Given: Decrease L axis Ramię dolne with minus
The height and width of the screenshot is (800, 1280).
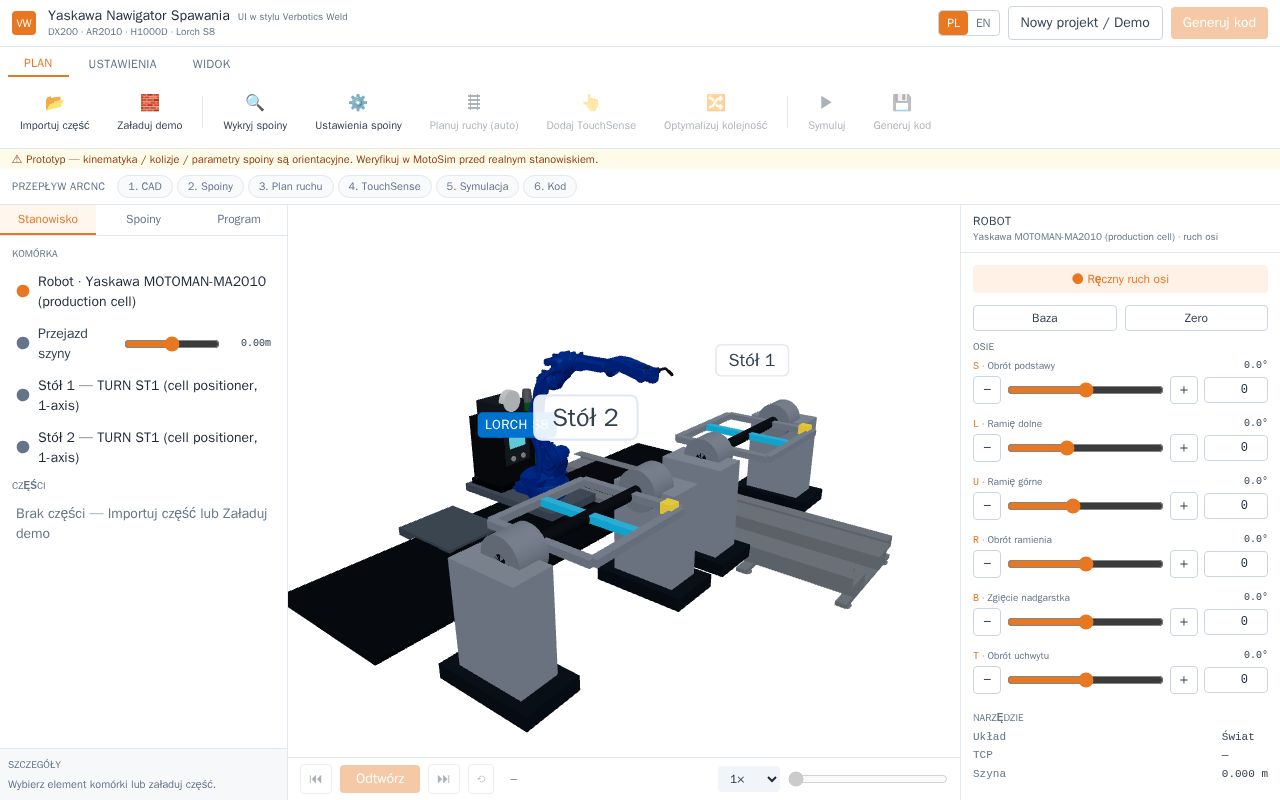Looking at the screenshot, I should click(x=987, y=448).
